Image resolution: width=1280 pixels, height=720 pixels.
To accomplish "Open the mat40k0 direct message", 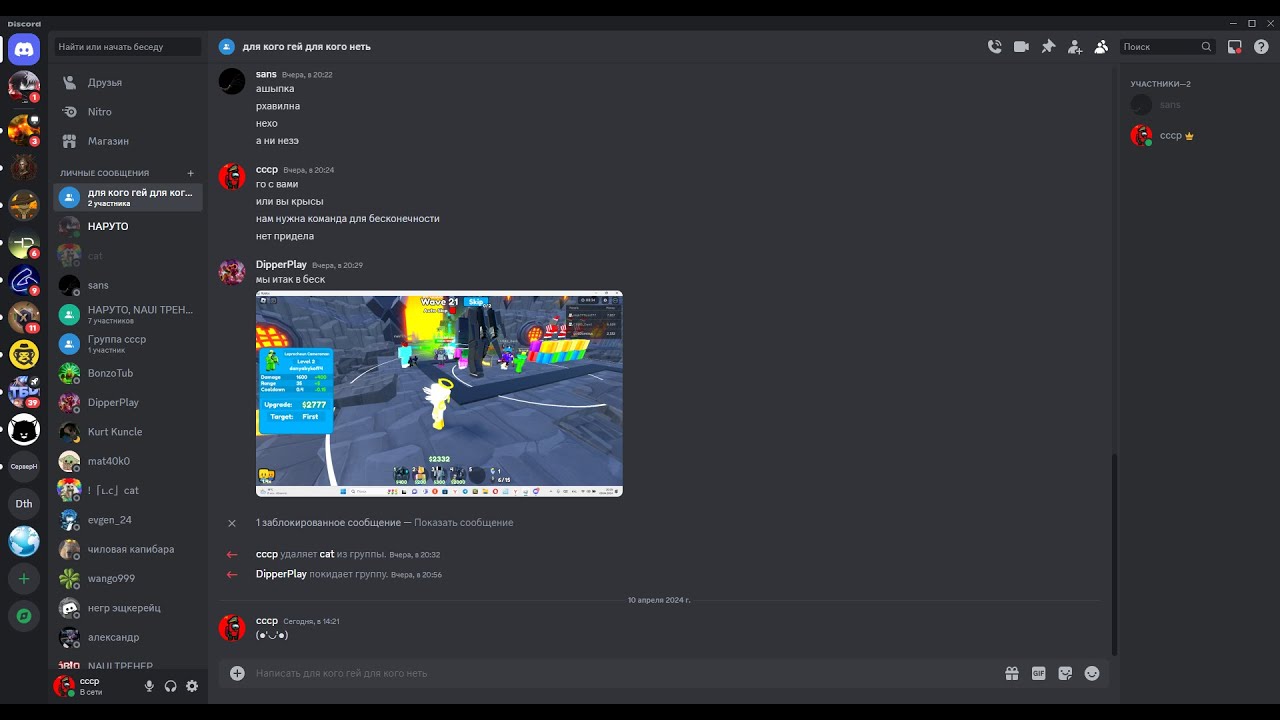I will [x=128, y=461].
